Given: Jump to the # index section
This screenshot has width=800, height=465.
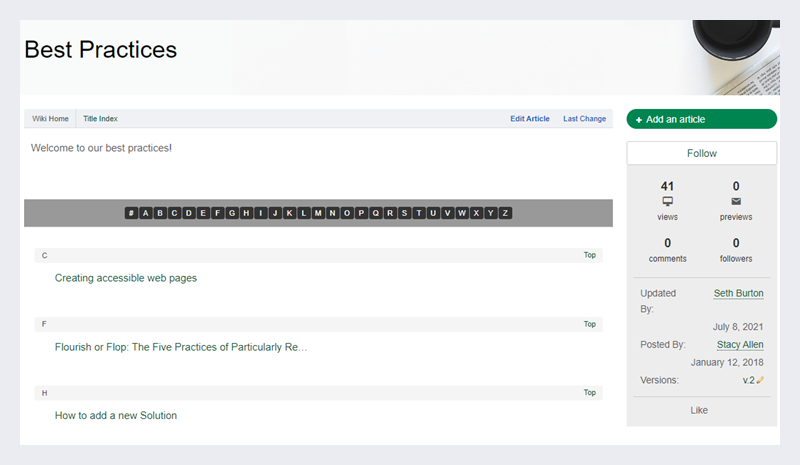Looking at the screenshot, I should pyautogui.click(x=131, y=213).
